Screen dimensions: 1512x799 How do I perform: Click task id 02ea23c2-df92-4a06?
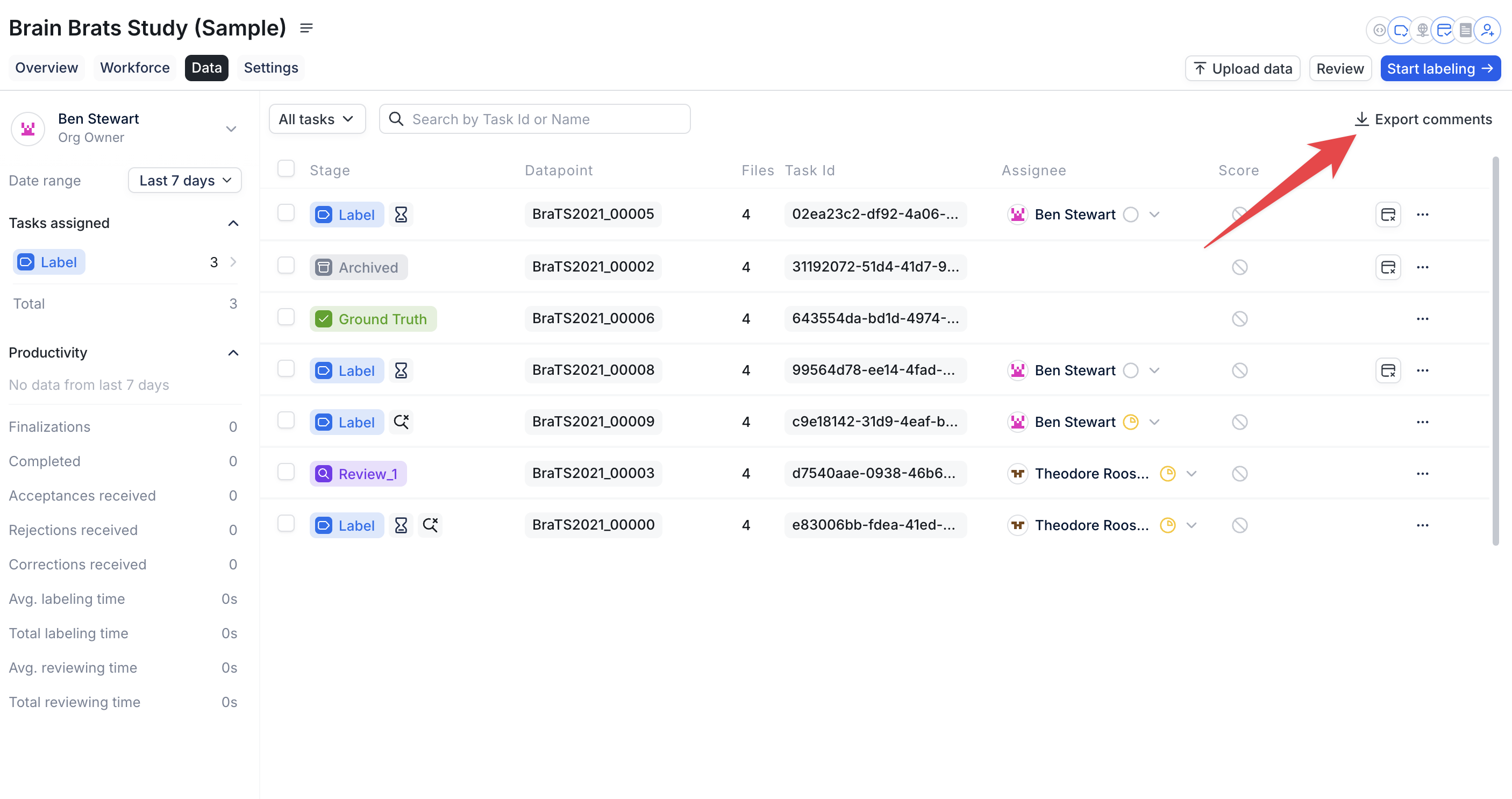pyautogui.click(x=875, y=215)
